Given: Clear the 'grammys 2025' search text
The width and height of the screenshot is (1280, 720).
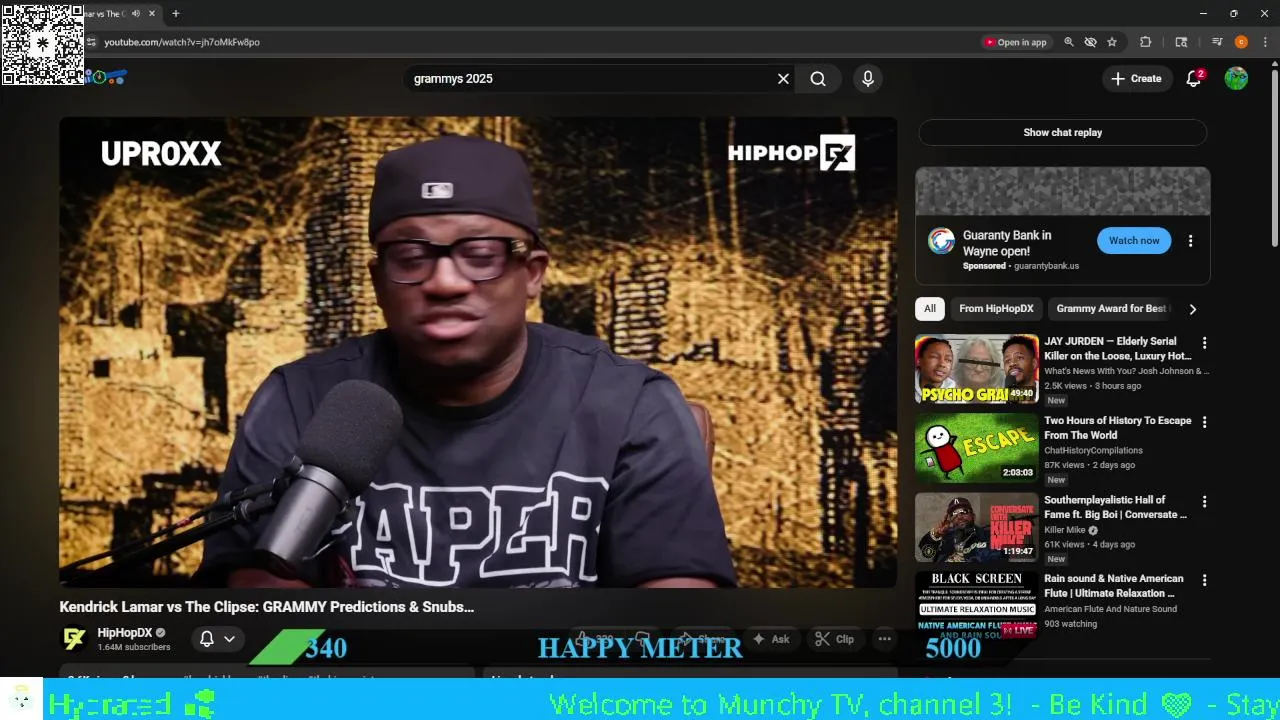Looking at the screenshot, I should coord(783,79).
